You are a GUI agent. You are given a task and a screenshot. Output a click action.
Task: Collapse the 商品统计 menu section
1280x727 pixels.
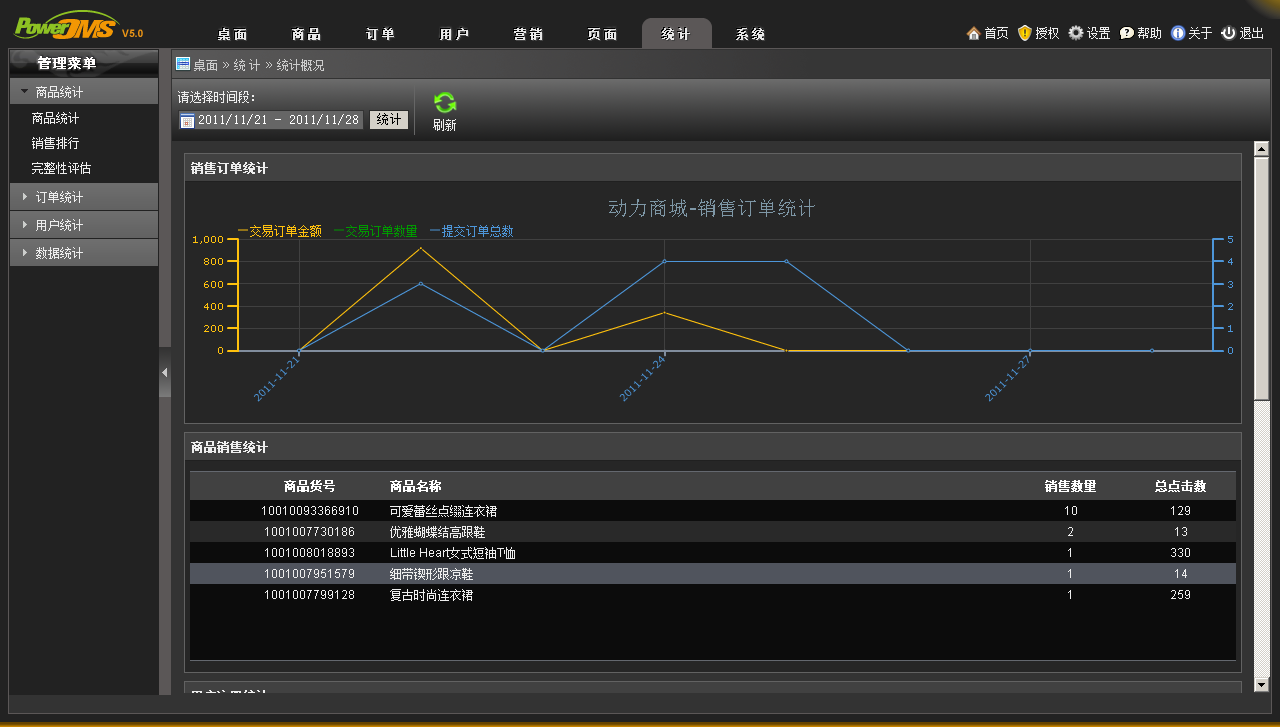(x=59, y=92)
